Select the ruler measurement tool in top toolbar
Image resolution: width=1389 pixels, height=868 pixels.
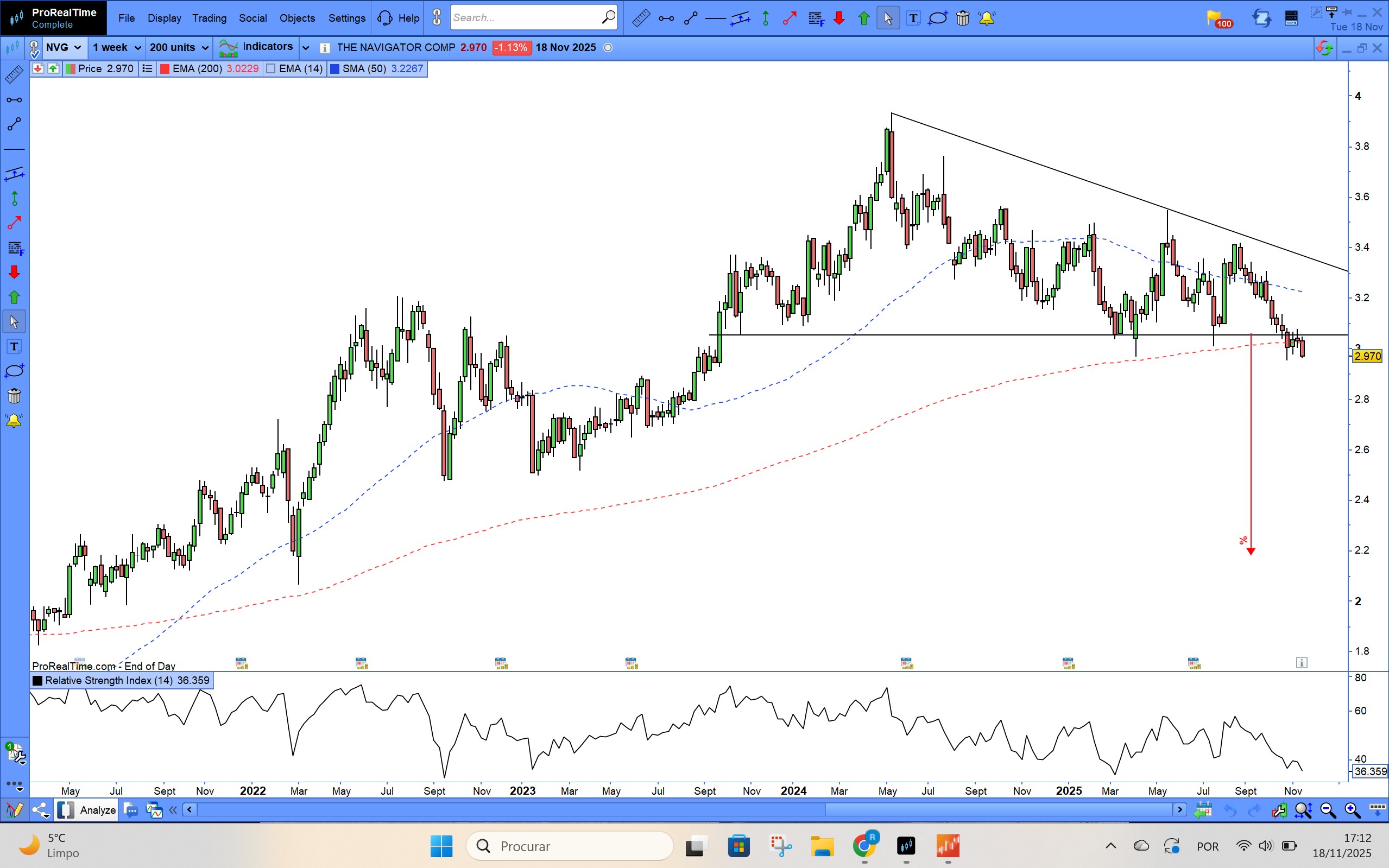[641, 18]
